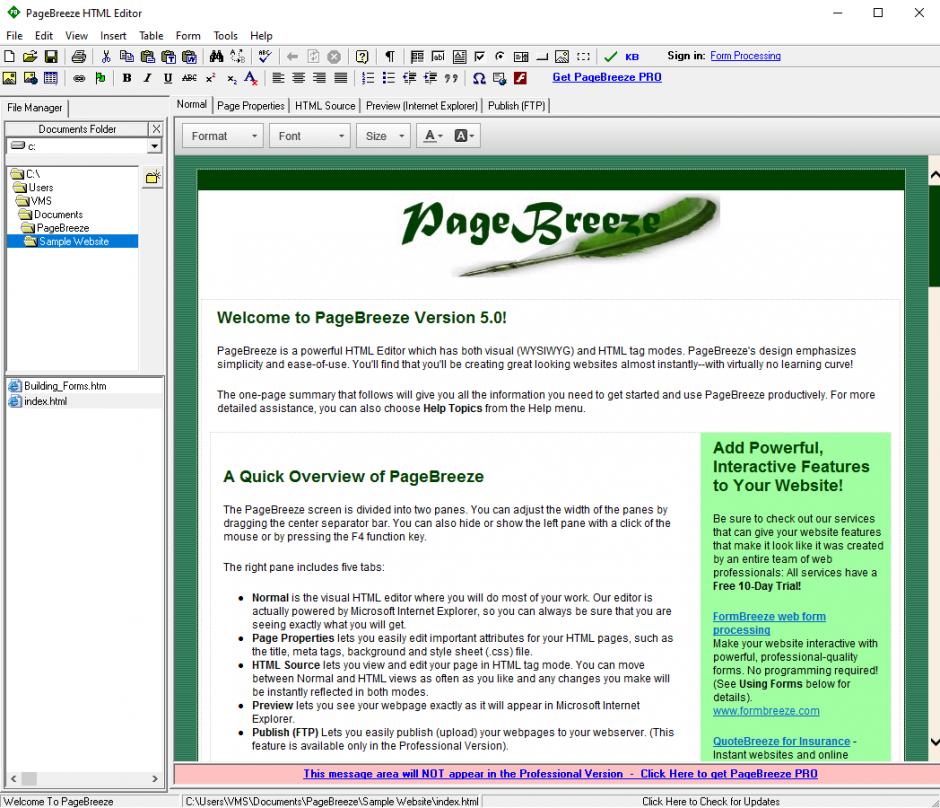Switch to Preview (Internet Explorer) tab
This screenshot has height=808, width=940.
tap(421, 105)
